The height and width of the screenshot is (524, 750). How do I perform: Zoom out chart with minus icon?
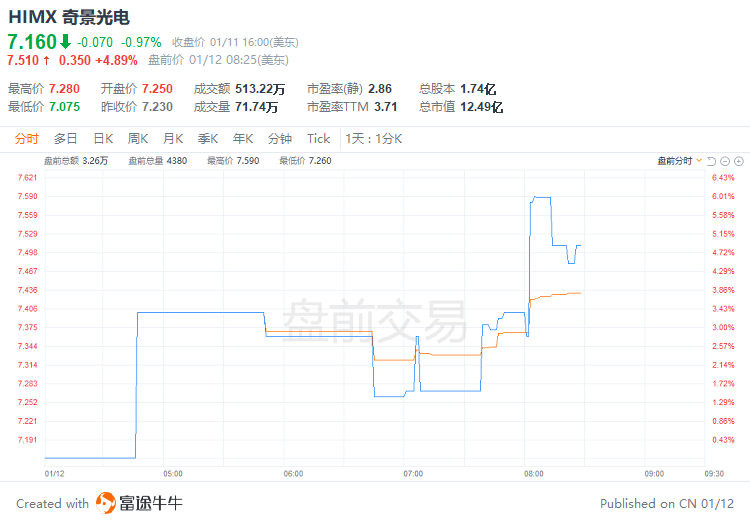click(725, 161)
